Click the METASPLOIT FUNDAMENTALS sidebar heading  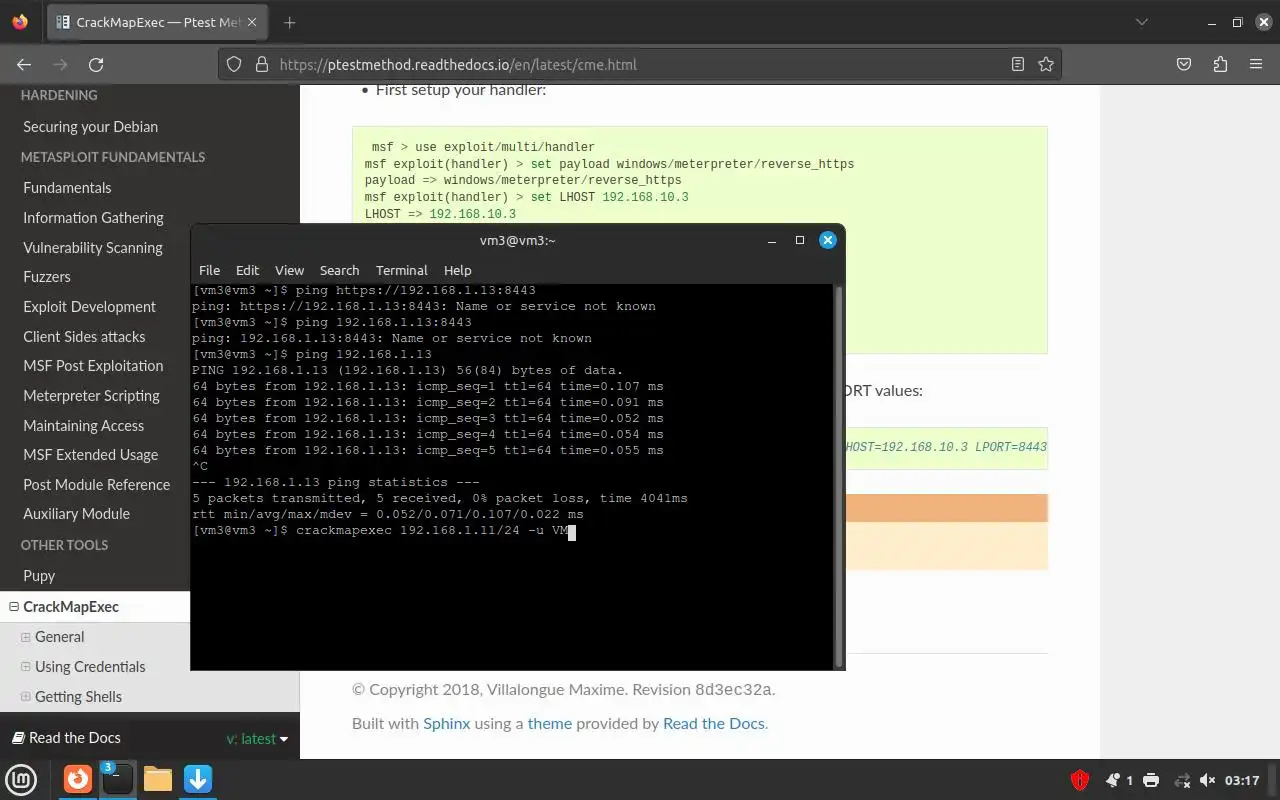(113, 157)
